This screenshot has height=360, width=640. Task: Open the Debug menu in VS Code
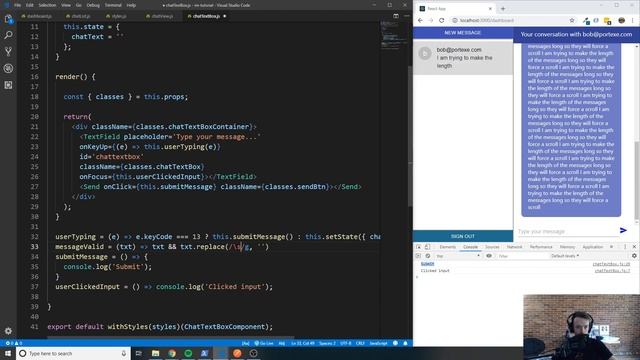[x=93, y=5]
